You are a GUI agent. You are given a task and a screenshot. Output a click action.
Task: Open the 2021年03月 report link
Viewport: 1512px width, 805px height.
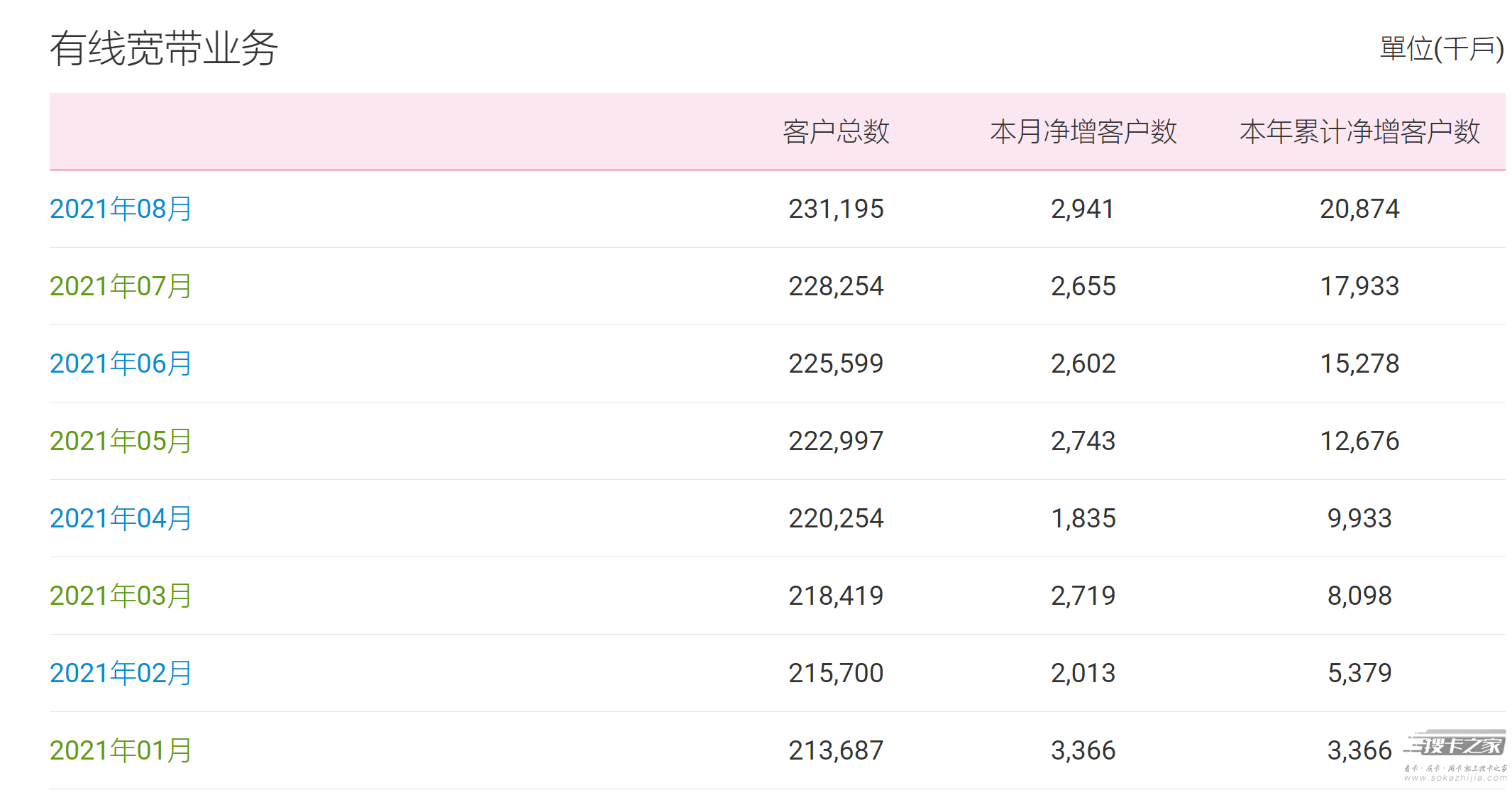click(121, 596)
